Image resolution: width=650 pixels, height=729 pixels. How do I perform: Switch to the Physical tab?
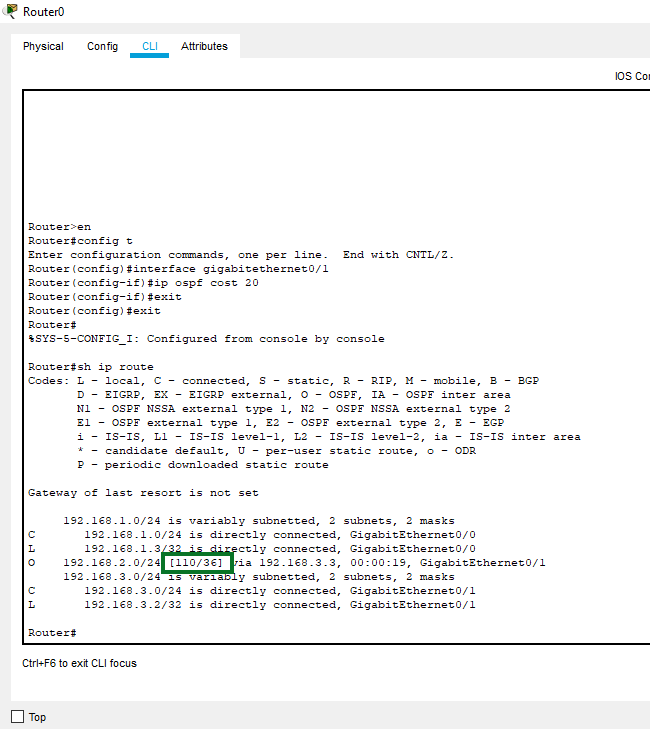43,46
